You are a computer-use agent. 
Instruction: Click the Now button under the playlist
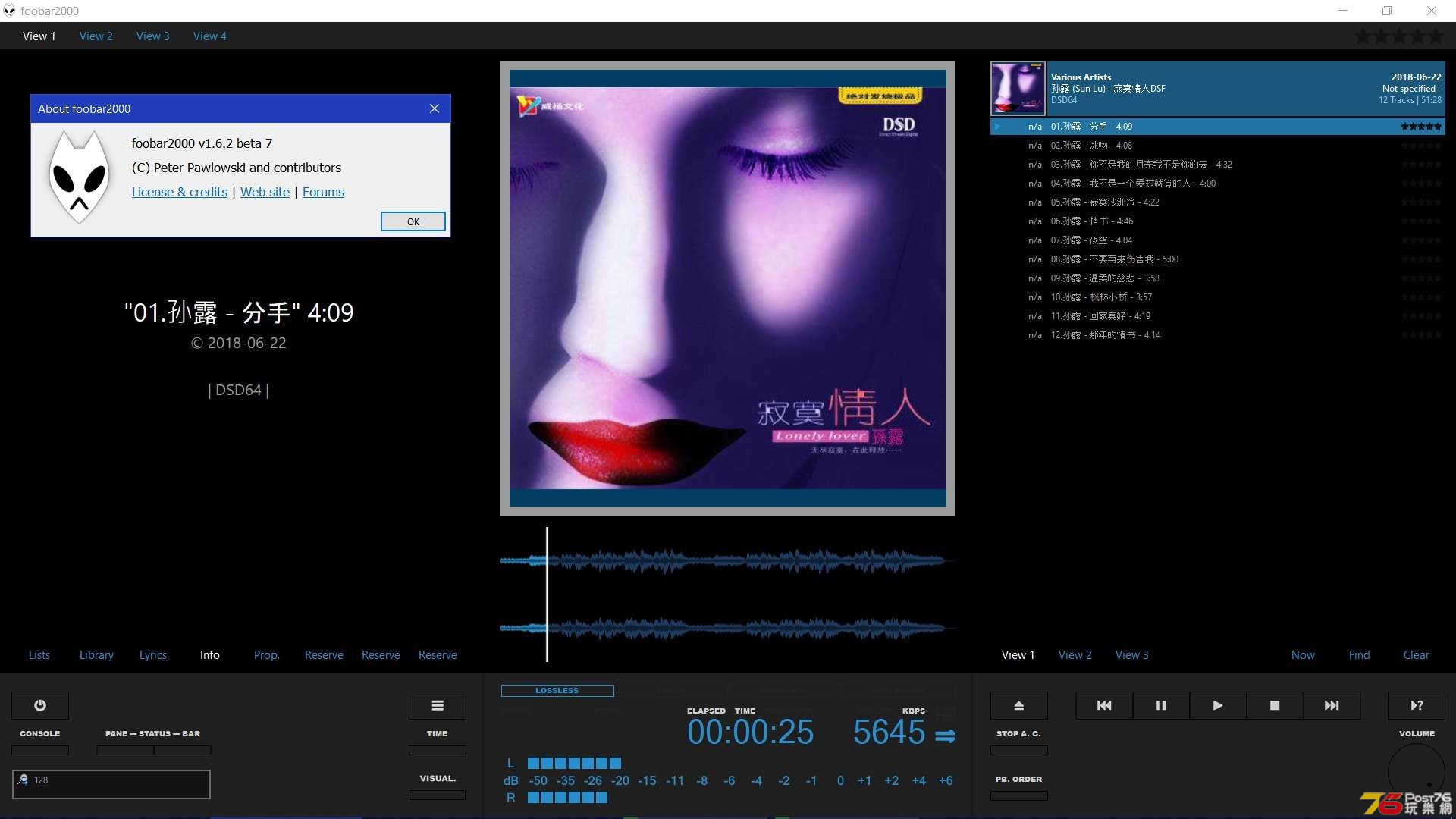click(1304, 654)
